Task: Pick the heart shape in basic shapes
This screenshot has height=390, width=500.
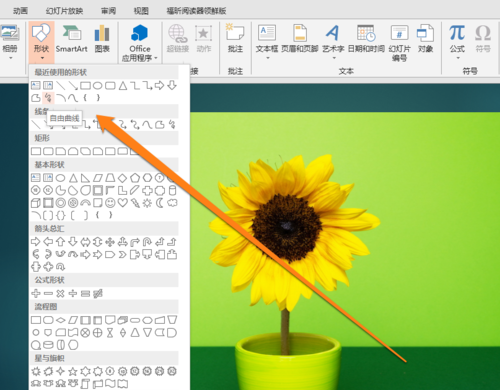Action: (123, 202)
